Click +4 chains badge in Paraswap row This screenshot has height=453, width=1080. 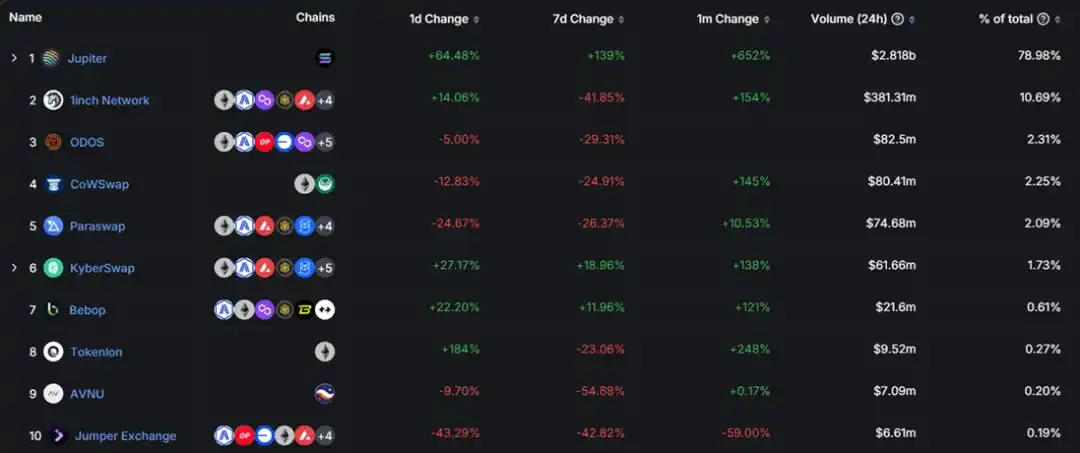(325, 226)
